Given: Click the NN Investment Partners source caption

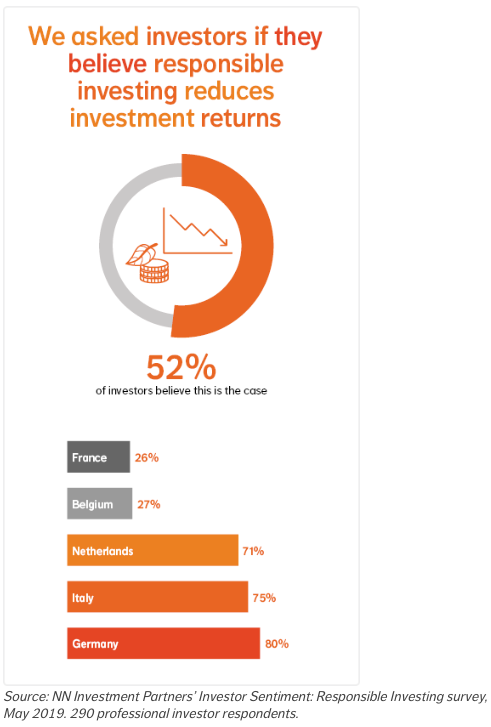Looking at the screenshot, I should tap(245, 705).
